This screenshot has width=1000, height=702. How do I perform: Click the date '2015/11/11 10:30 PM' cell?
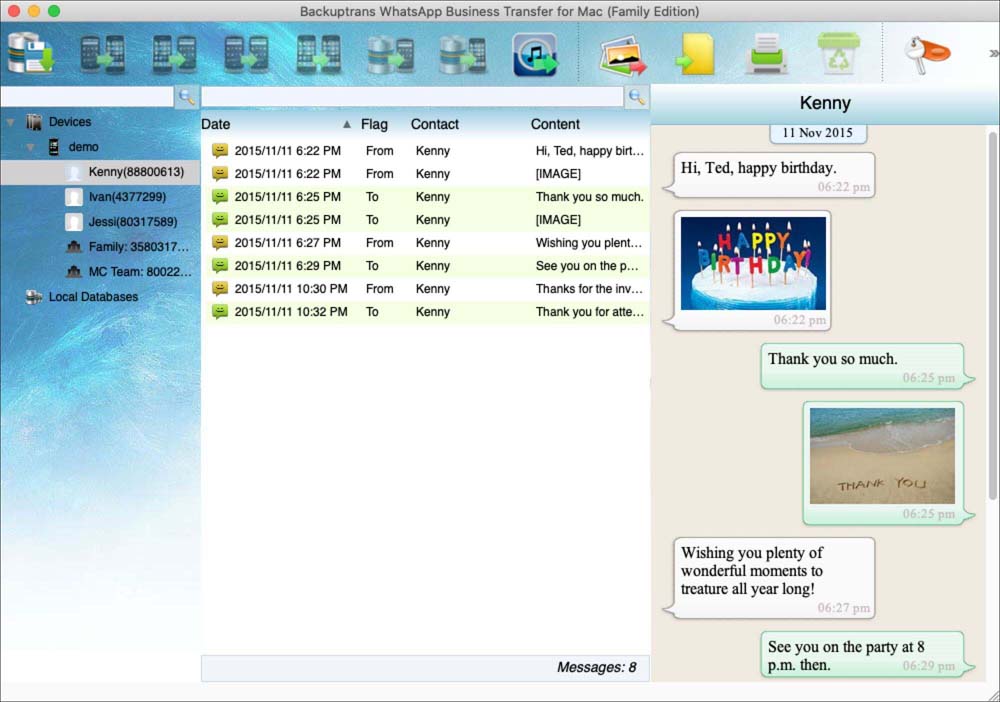291,289
